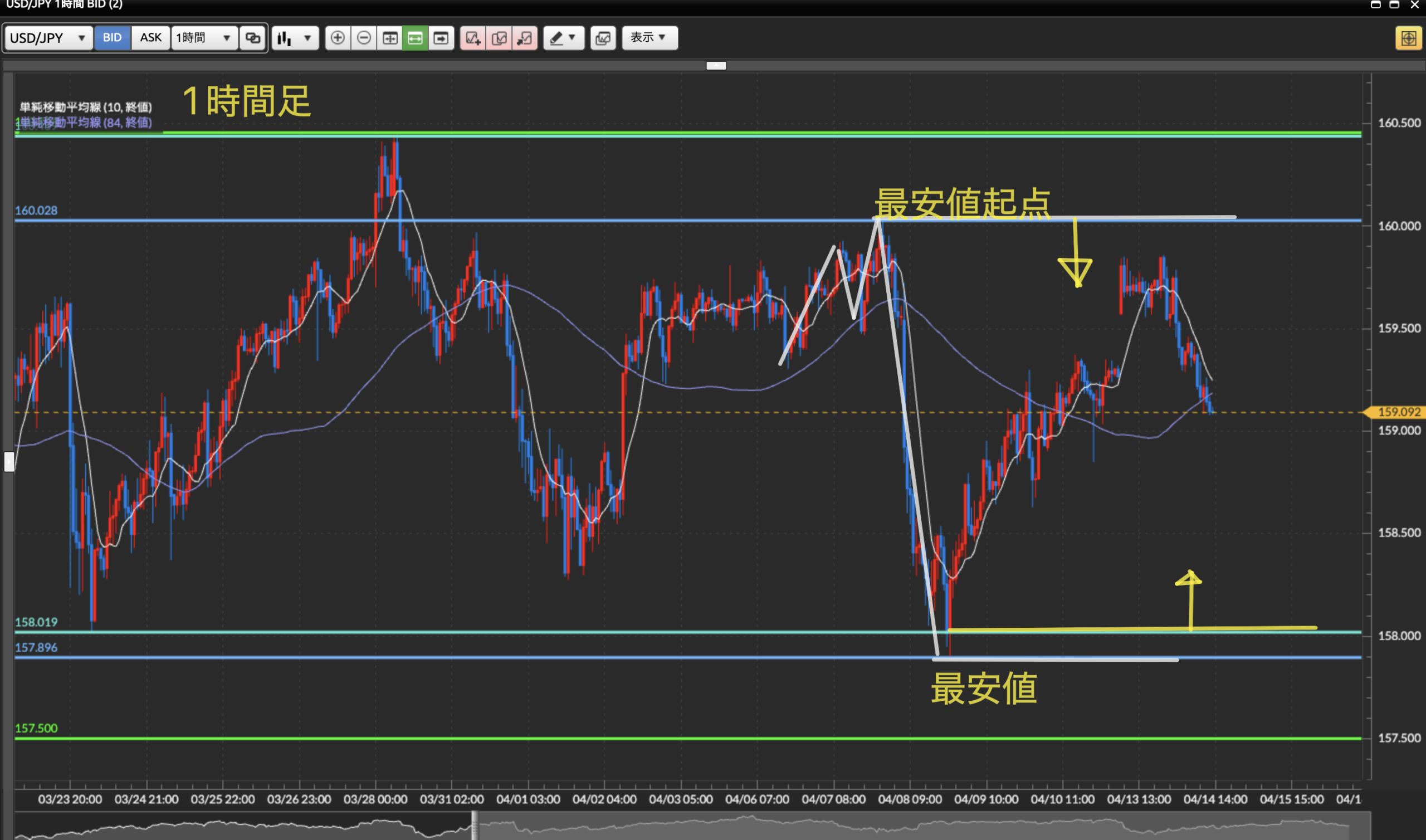Screen dimensions: 1426x840
Task: Toggle the green horizontal-fit width button
Action: 415,38
